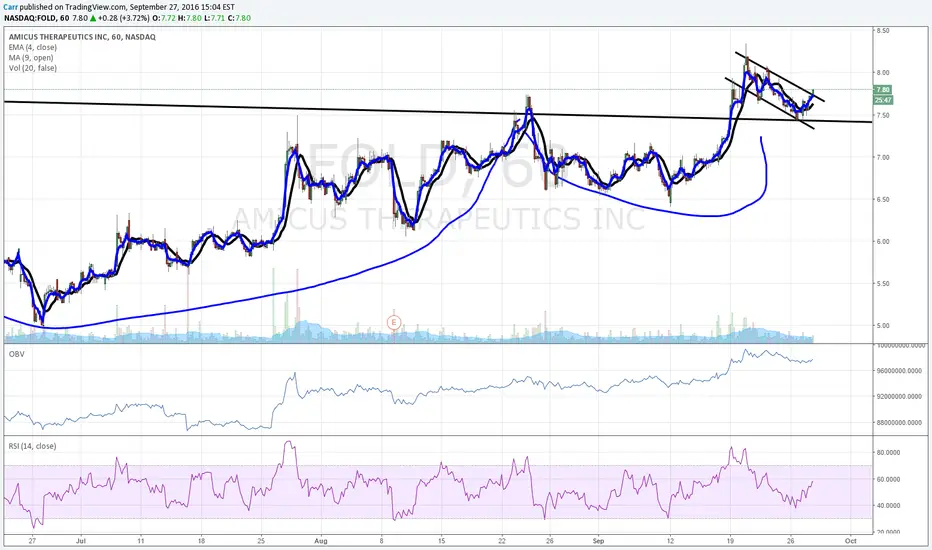Click the 88000000.0000 OBV axis label

[899, 423]
